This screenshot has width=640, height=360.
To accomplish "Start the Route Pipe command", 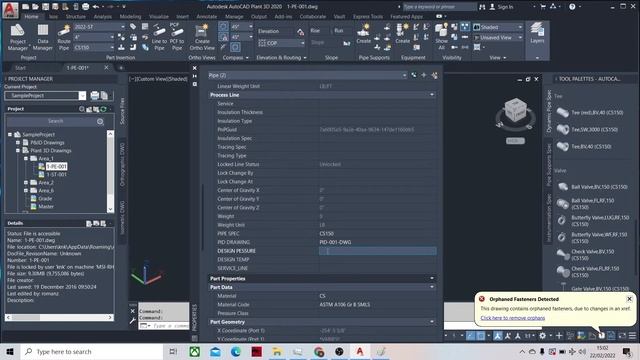I will point(64,37).
